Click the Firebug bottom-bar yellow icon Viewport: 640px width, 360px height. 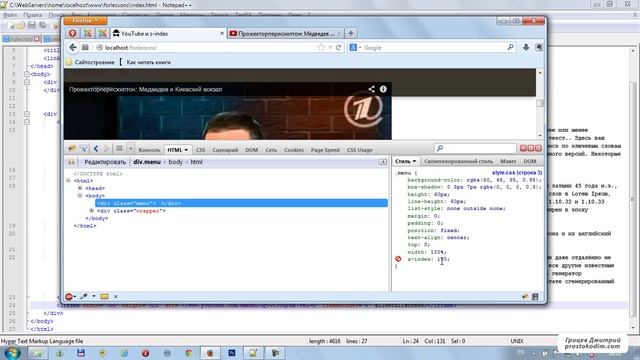point(104,296)
